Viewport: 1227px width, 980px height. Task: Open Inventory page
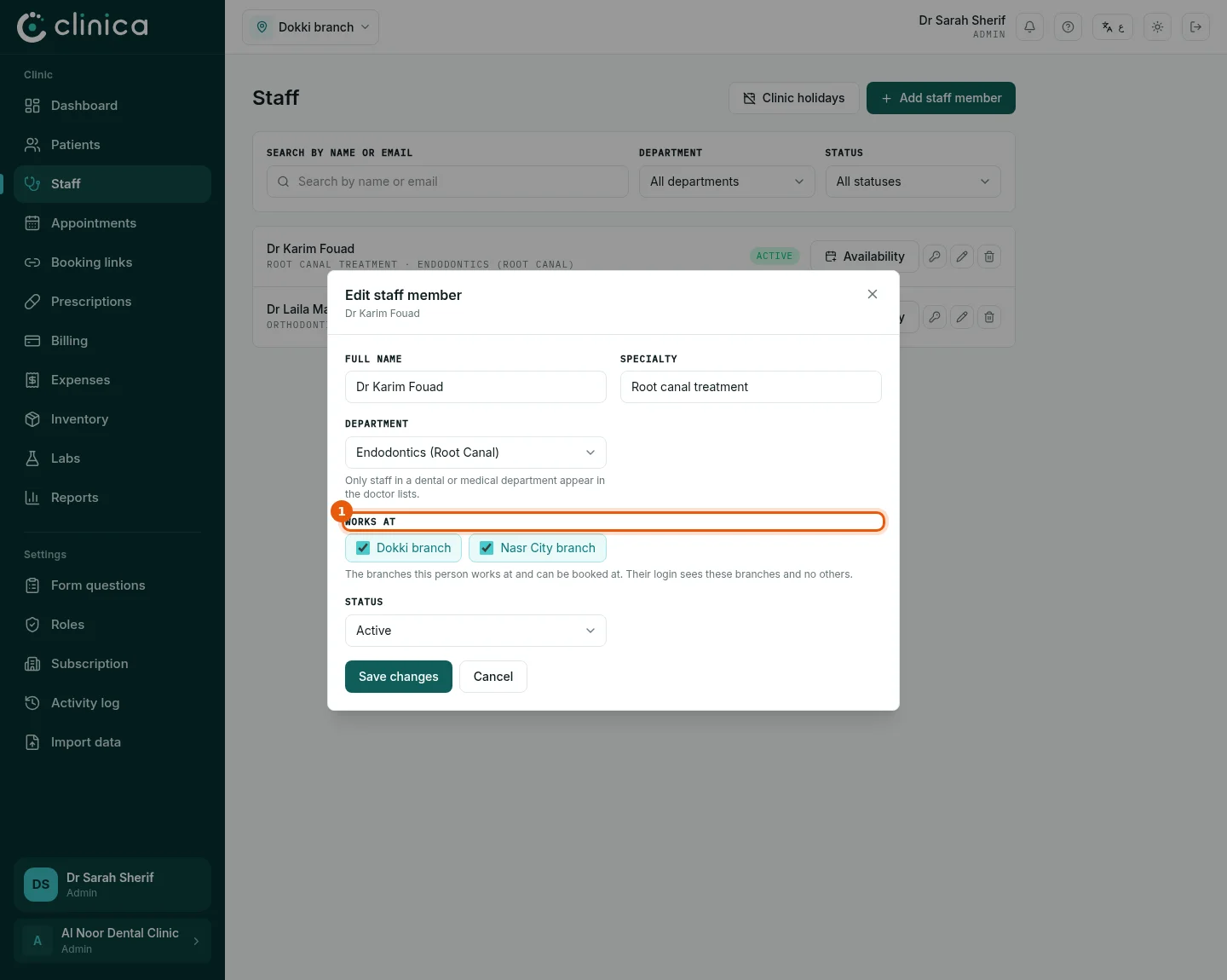tap(112, 419)
